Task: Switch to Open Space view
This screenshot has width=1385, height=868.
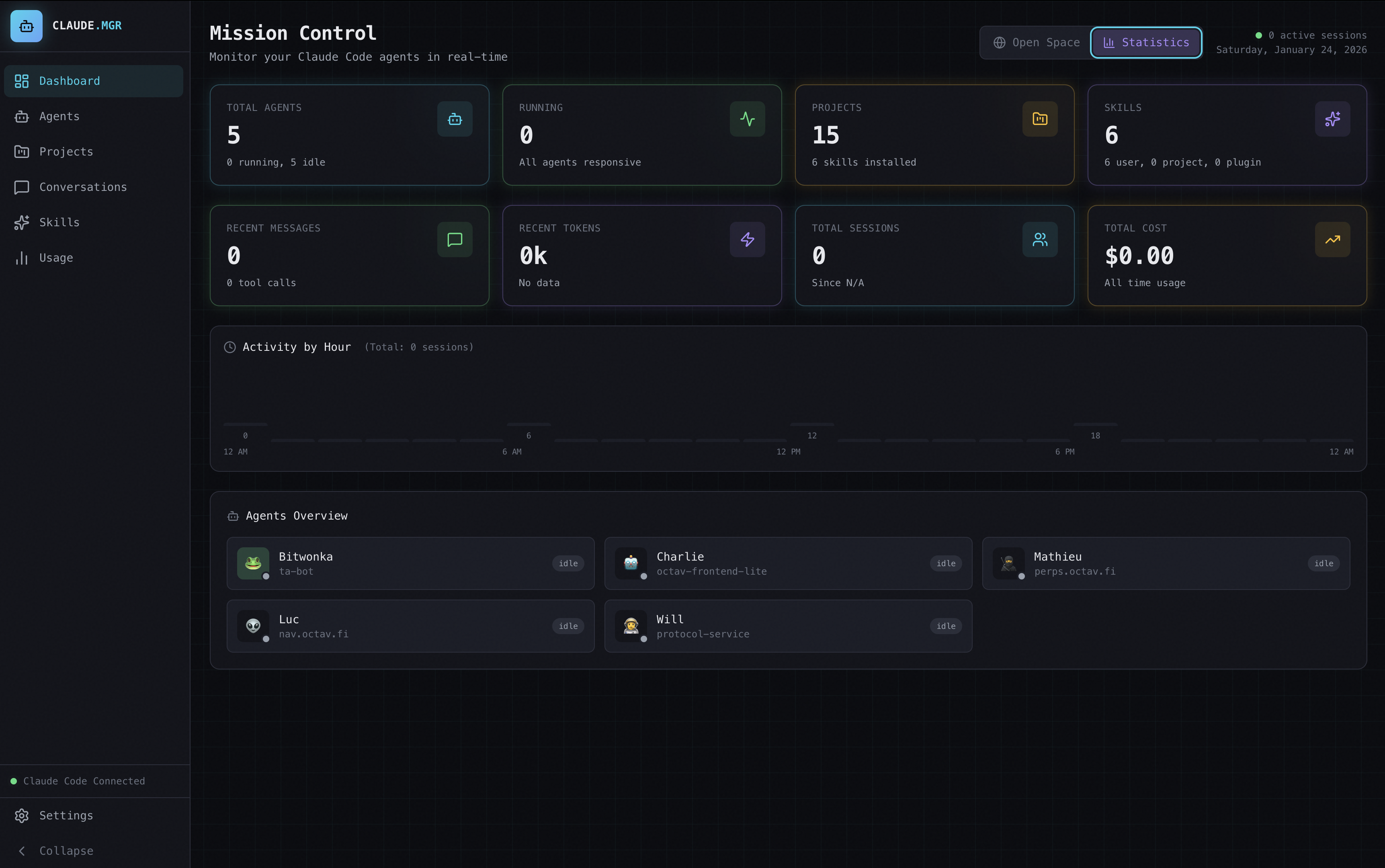Action: [1037, 43]
